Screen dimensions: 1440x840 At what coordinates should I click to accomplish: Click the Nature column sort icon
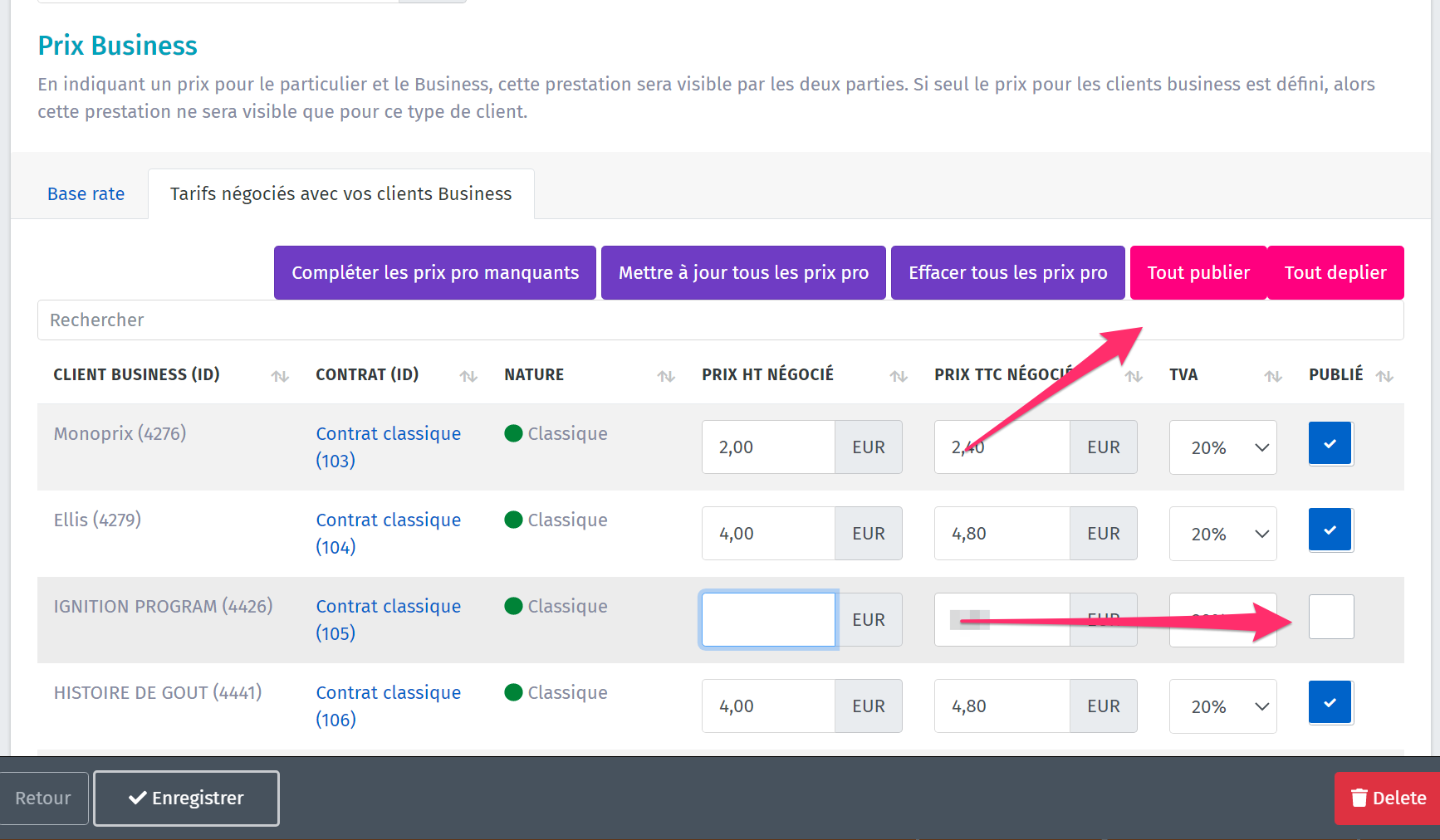[x=666, y=376]
